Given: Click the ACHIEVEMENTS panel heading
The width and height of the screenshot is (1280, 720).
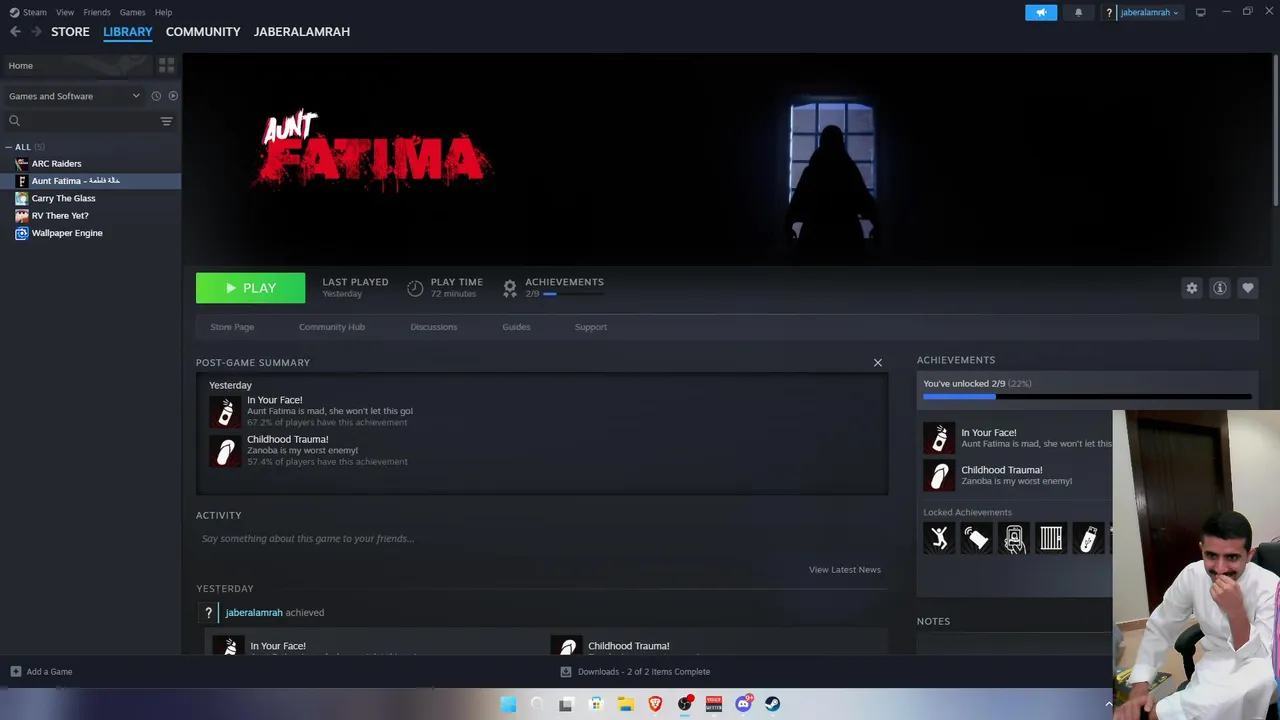Looking at the screenshot, I should pyautogui.click(x=956, y=360).
